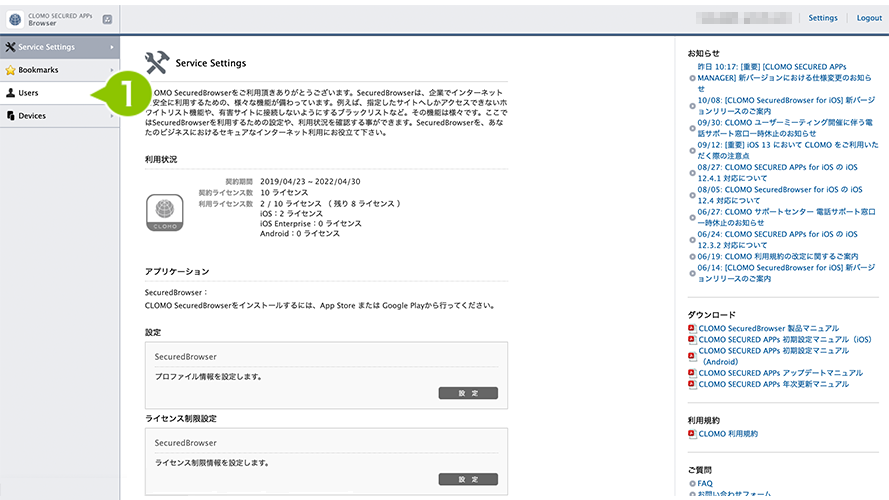
Task: Click bullet icon next to FAQ
Action: [x=692, y=484]
